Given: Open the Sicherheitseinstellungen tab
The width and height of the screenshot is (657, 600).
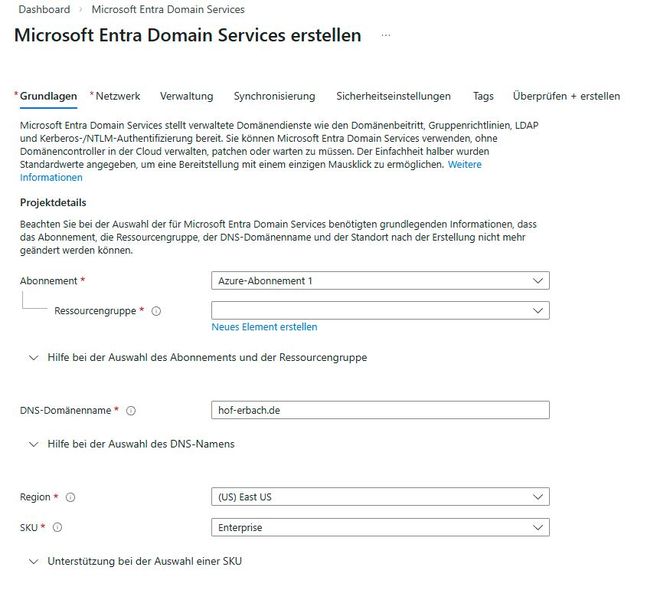Looking at the screenshot, I should coord(393,96).
